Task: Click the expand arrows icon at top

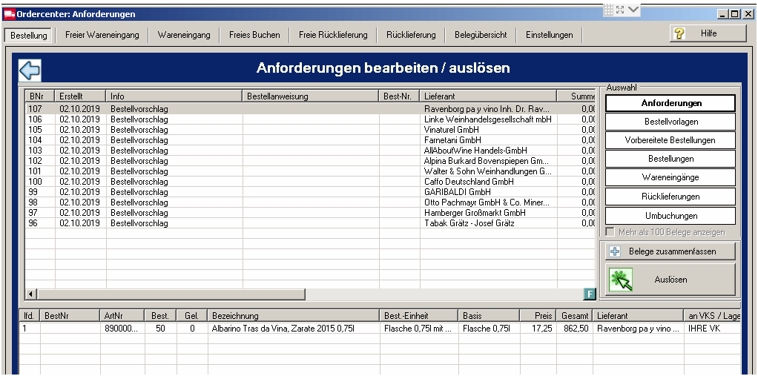Action: tap(619, 10)
